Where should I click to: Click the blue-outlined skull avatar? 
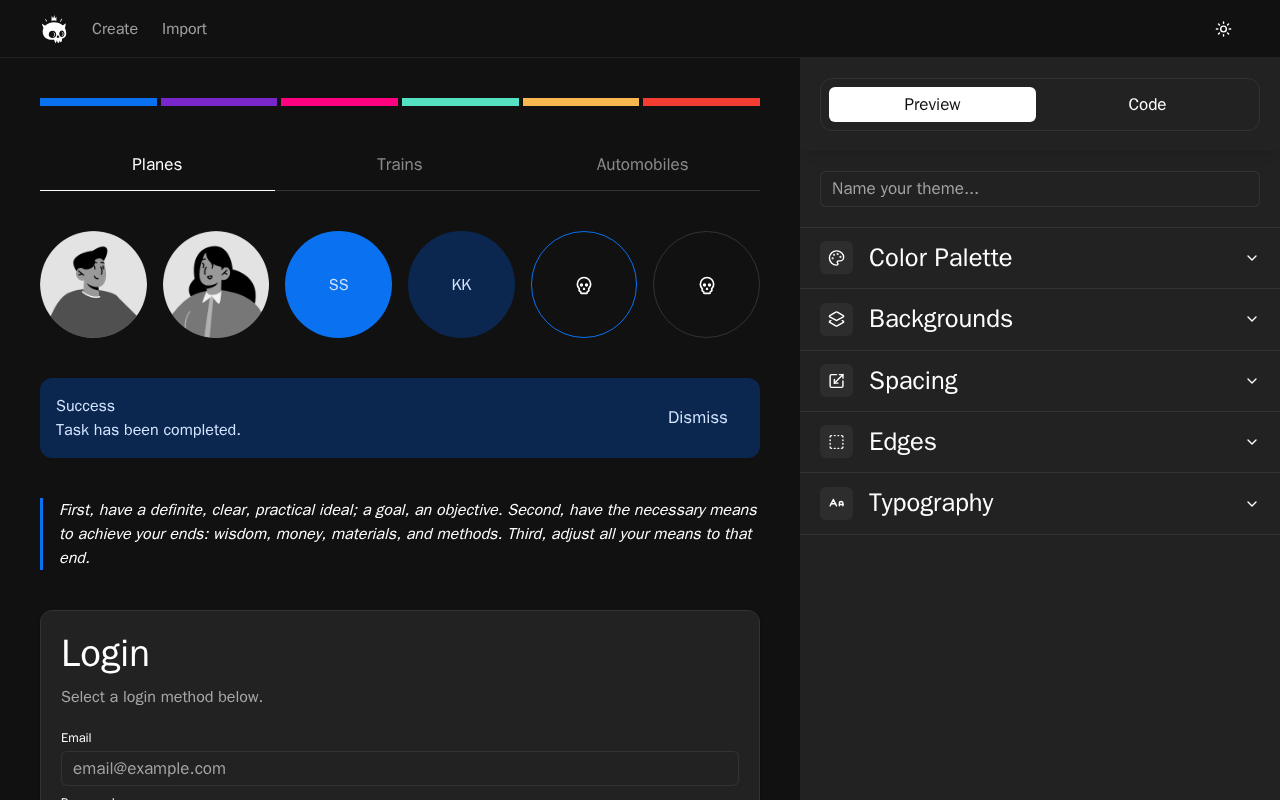click(x=584, y=285)
